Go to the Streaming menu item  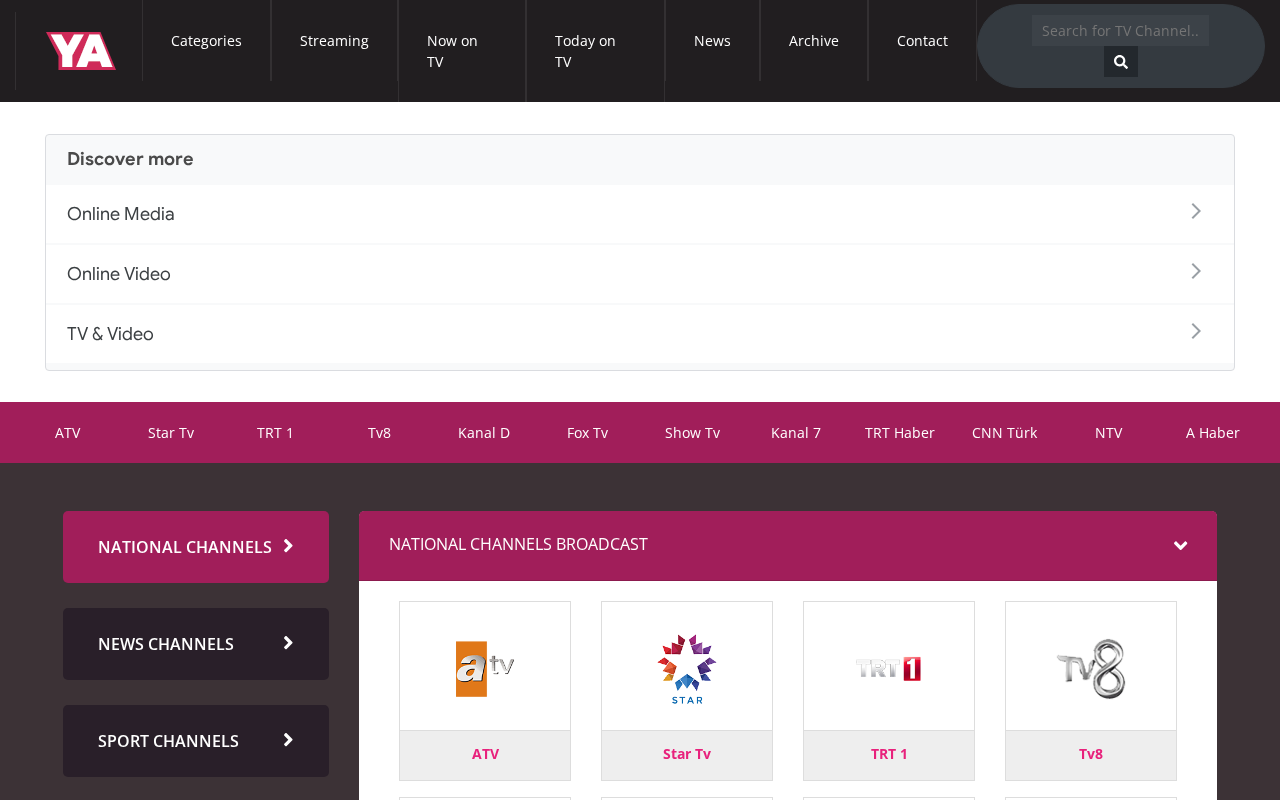[334, 41]
